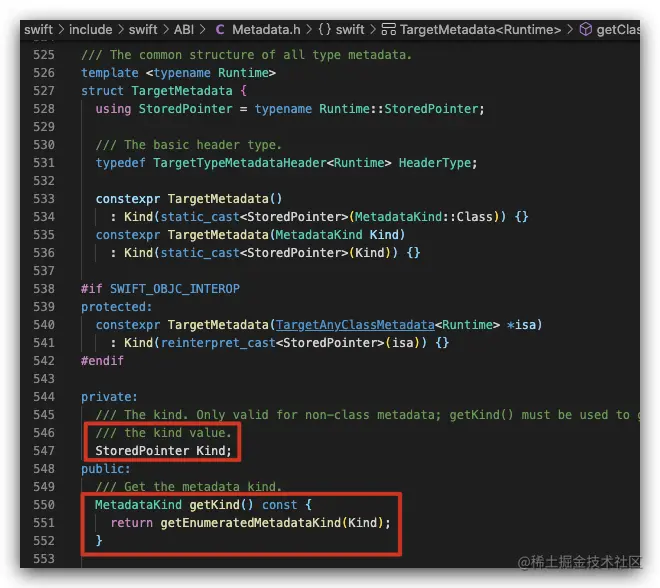
Task: Click 'Runtime::StoredPointer' on line 528
Action: tap(398, 109)
